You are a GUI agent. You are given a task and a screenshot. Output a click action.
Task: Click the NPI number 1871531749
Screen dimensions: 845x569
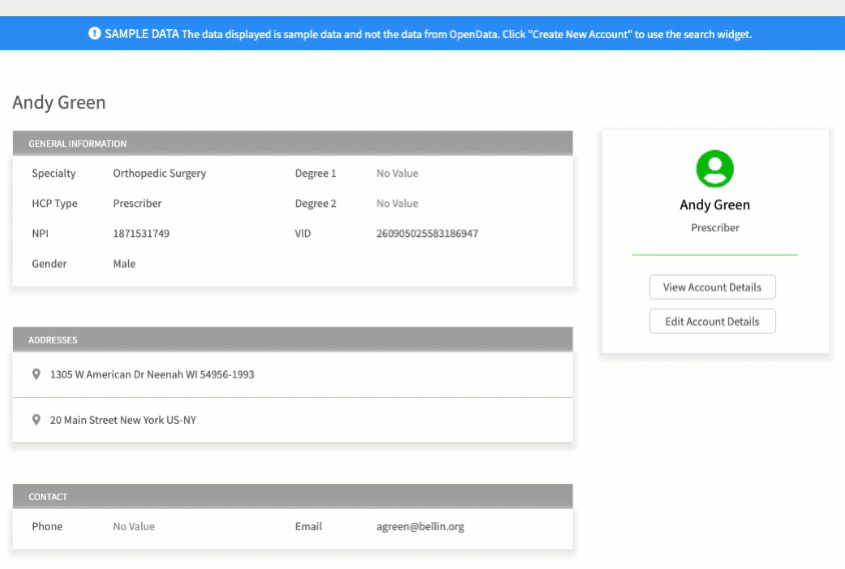[x=141, y=234]
